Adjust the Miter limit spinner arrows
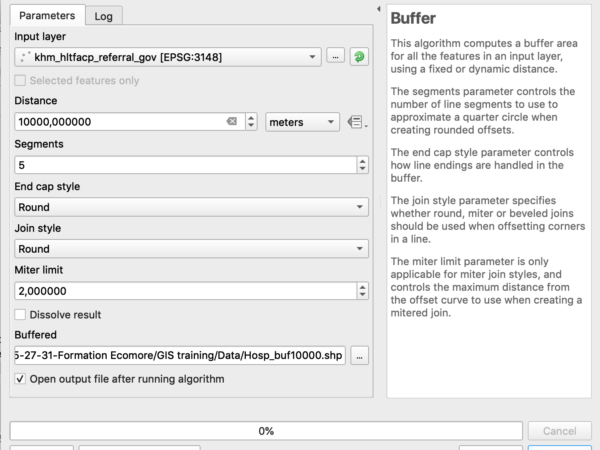The width and height of the screenshot is (600, 450). coord(362,291)
